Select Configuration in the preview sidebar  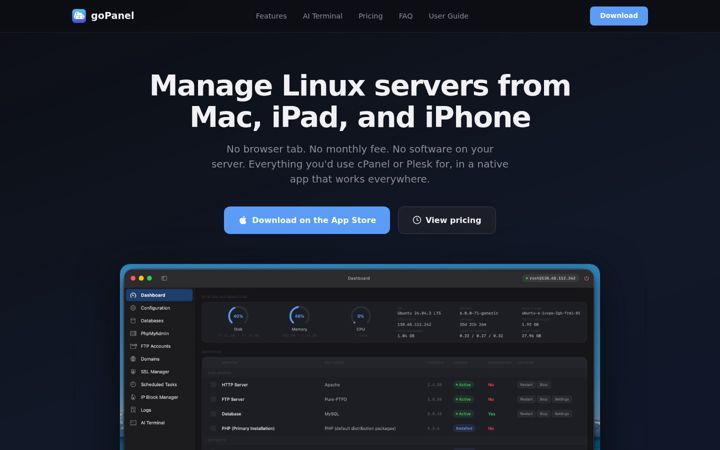pyautogui.click(x=159, y=308)
